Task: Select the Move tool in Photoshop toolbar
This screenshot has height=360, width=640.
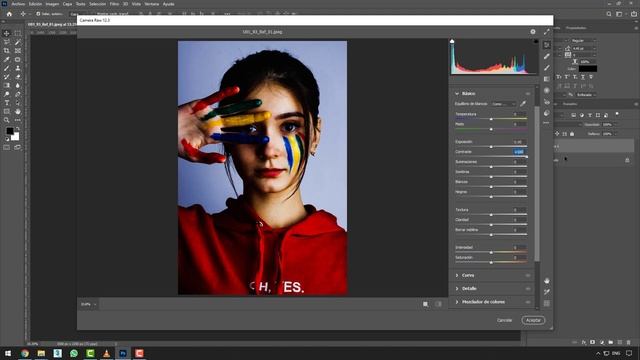Action: tap(7, 33)
